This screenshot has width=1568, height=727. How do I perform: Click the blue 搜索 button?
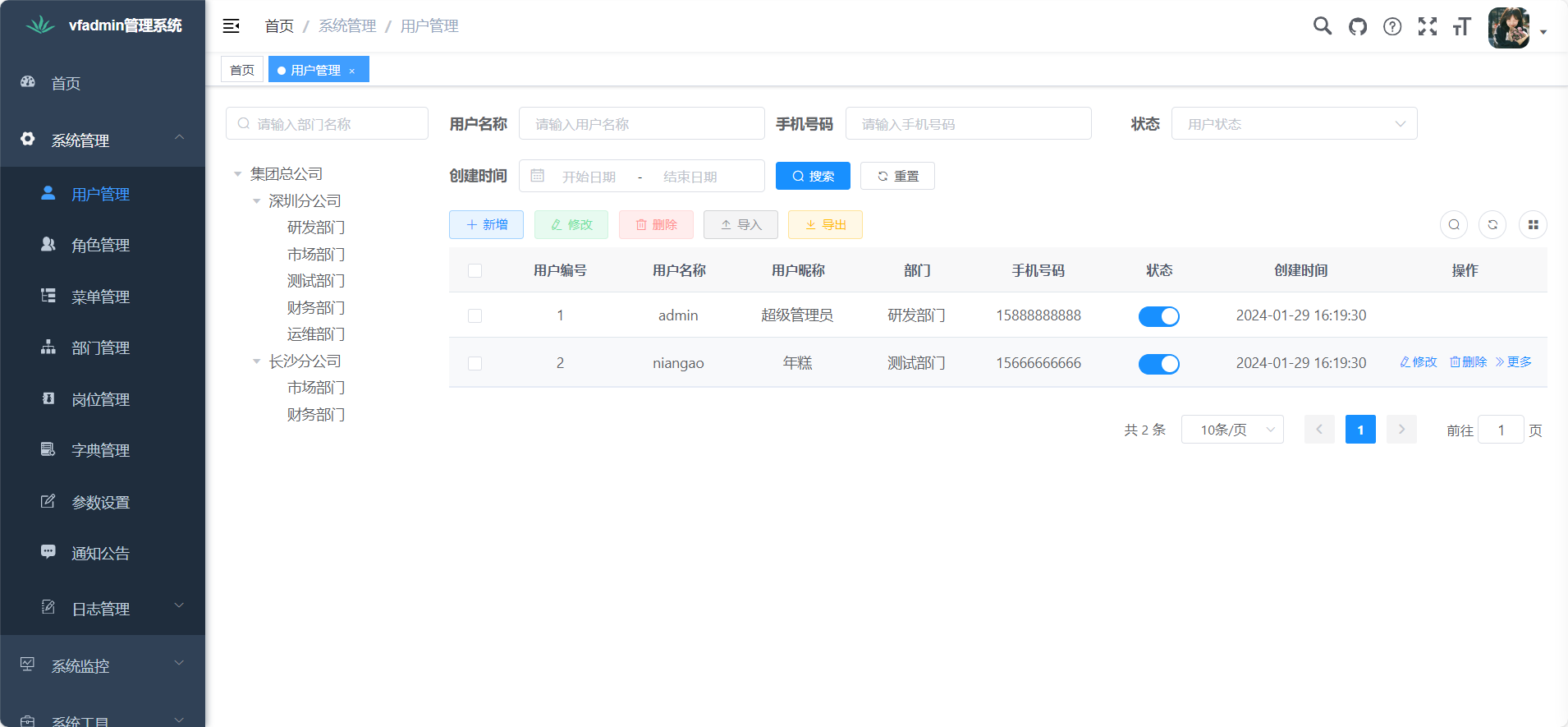813,177
